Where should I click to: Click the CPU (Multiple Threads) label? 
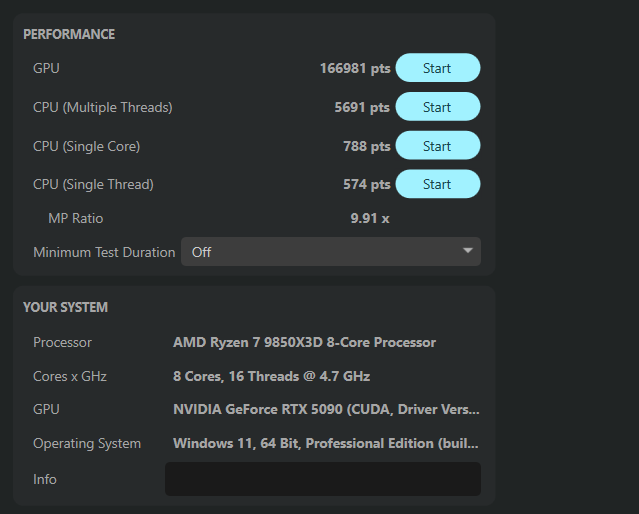tap(103, 108)
